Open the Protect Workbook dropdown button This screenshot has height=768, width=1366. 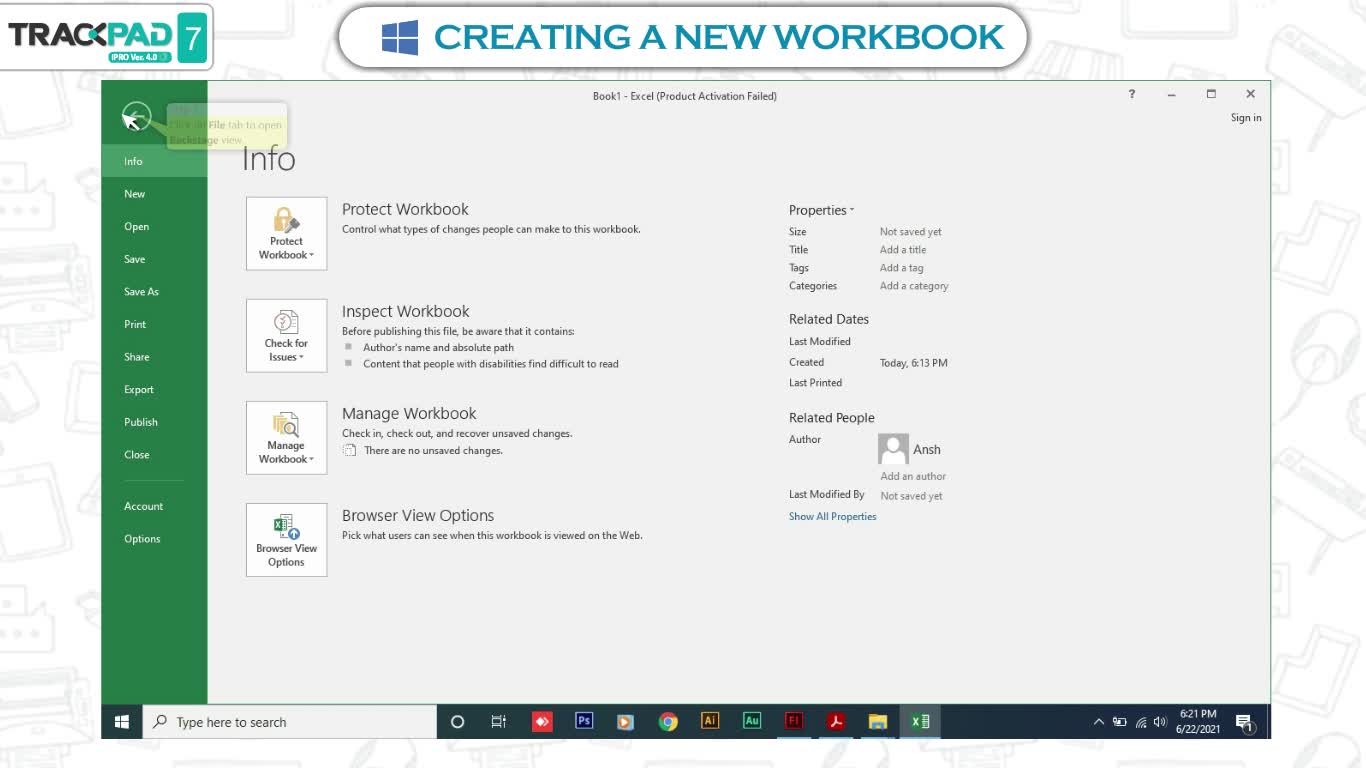[286, 233]
